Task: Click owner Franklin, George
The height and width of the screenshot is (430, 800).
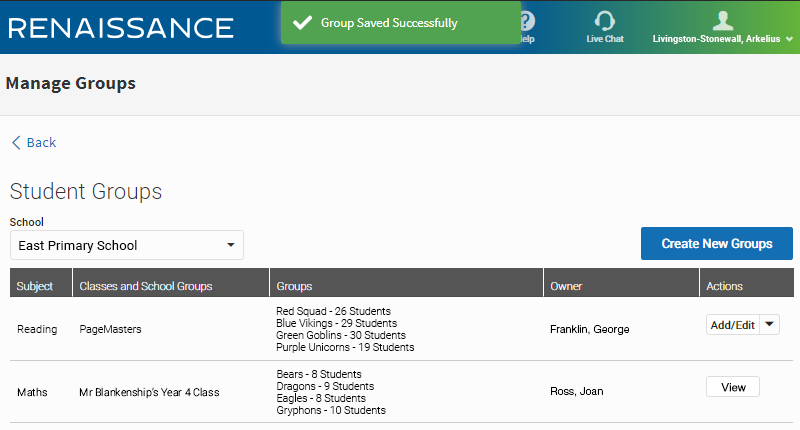Action: (x=589, y=329)
